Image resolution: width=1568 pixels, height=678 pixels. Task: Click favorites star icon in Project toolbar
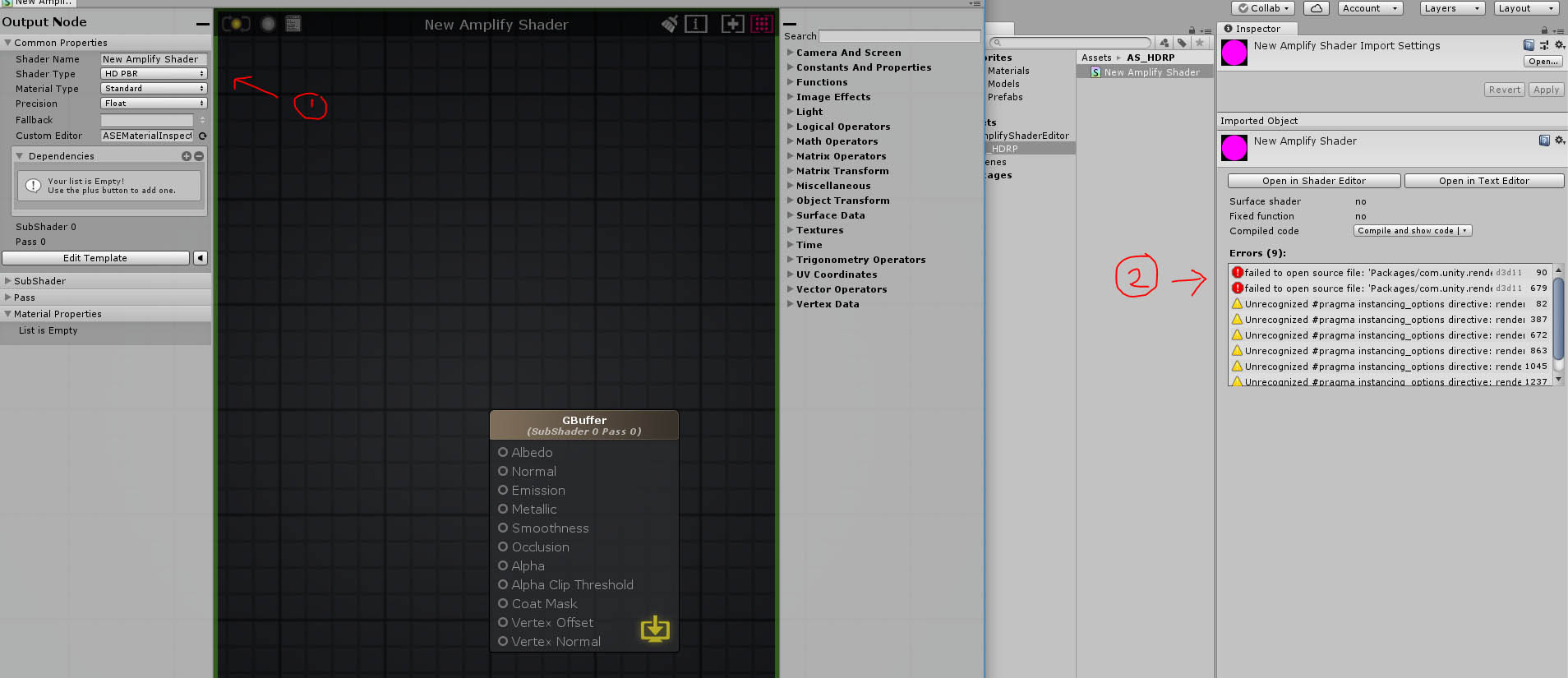[x=1200, y=43]
